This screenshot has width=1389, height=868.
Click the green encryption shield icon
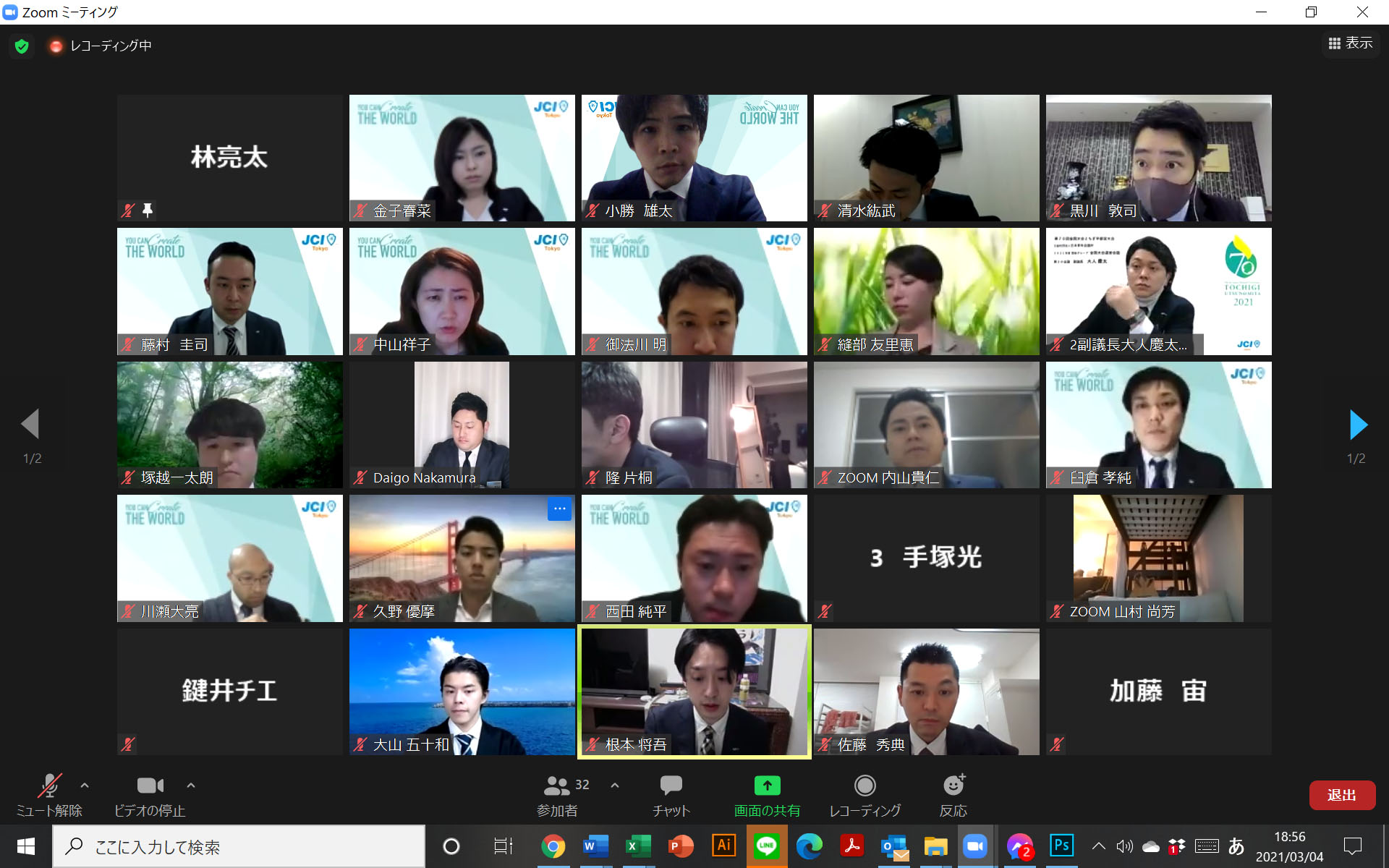22,46
